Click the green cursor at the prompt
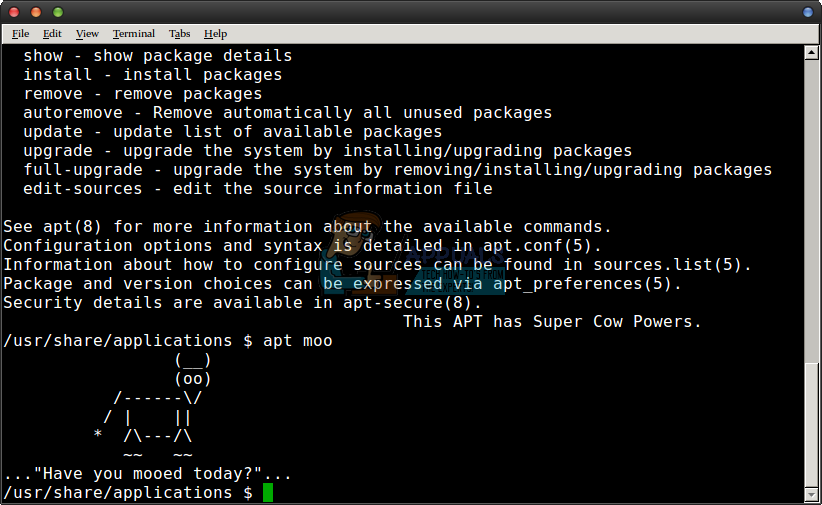Viewport: 822px width, 505px height. (268, 492)
